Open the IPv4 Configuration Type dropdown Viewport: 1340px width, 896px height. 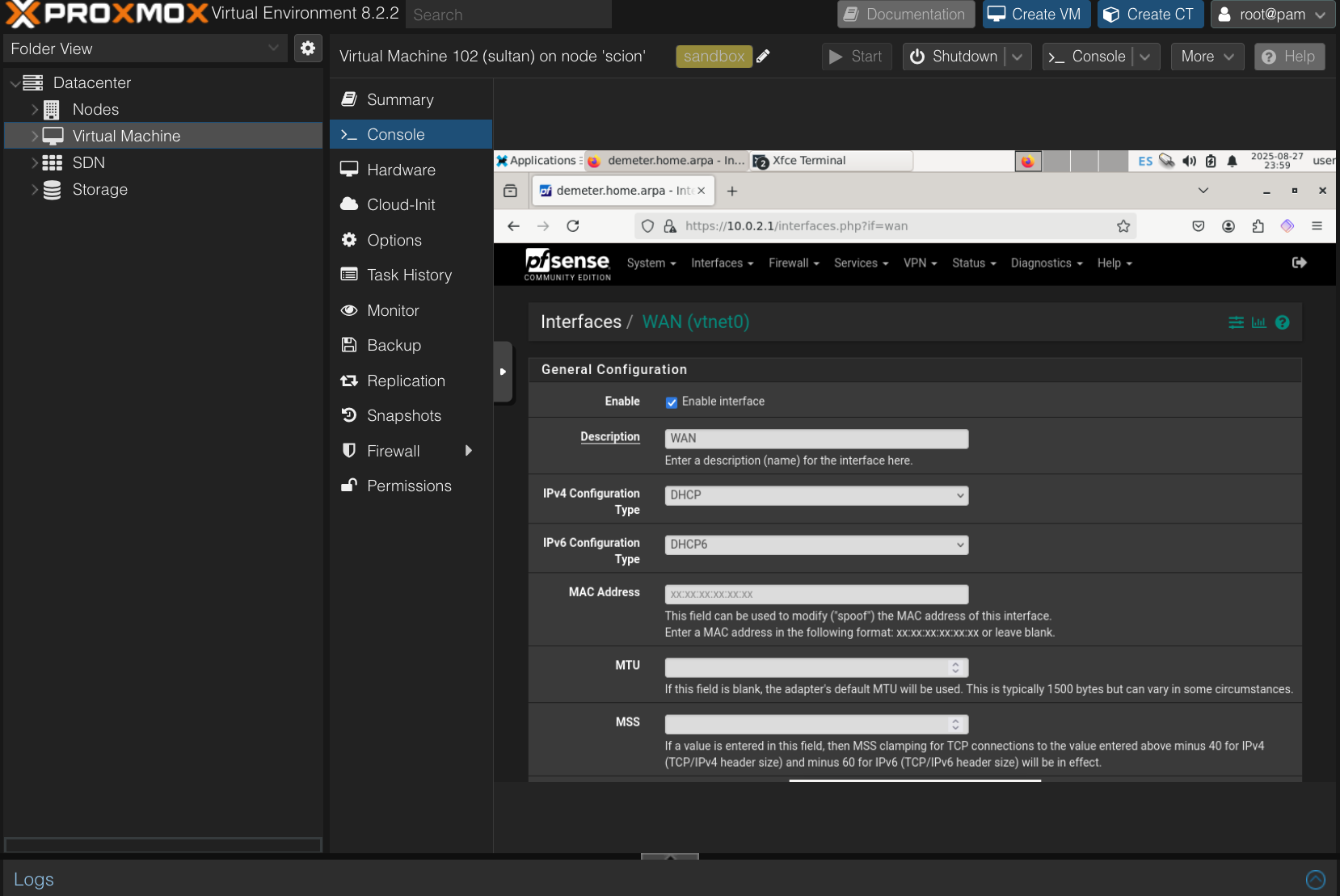tap(815, 494)
